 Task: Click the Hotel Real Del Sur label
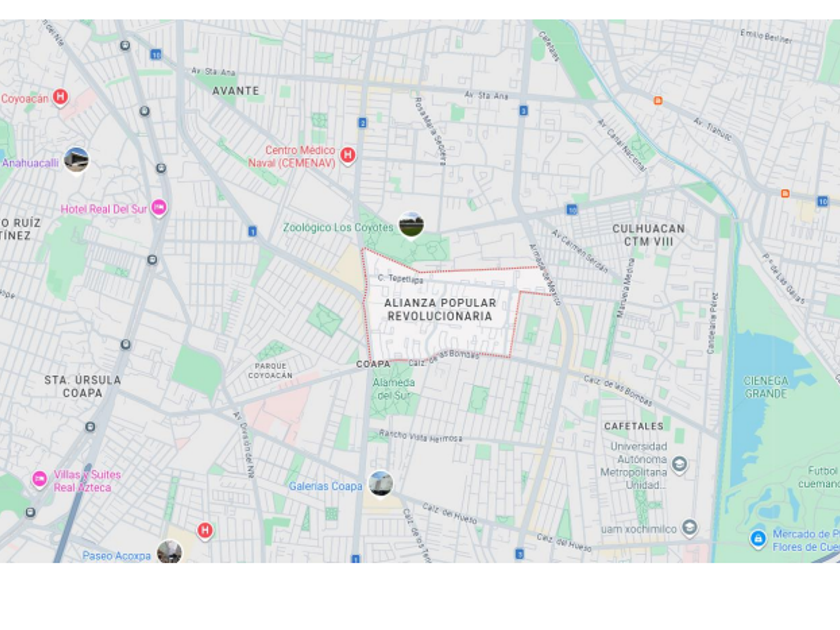[x=104, y=209]
